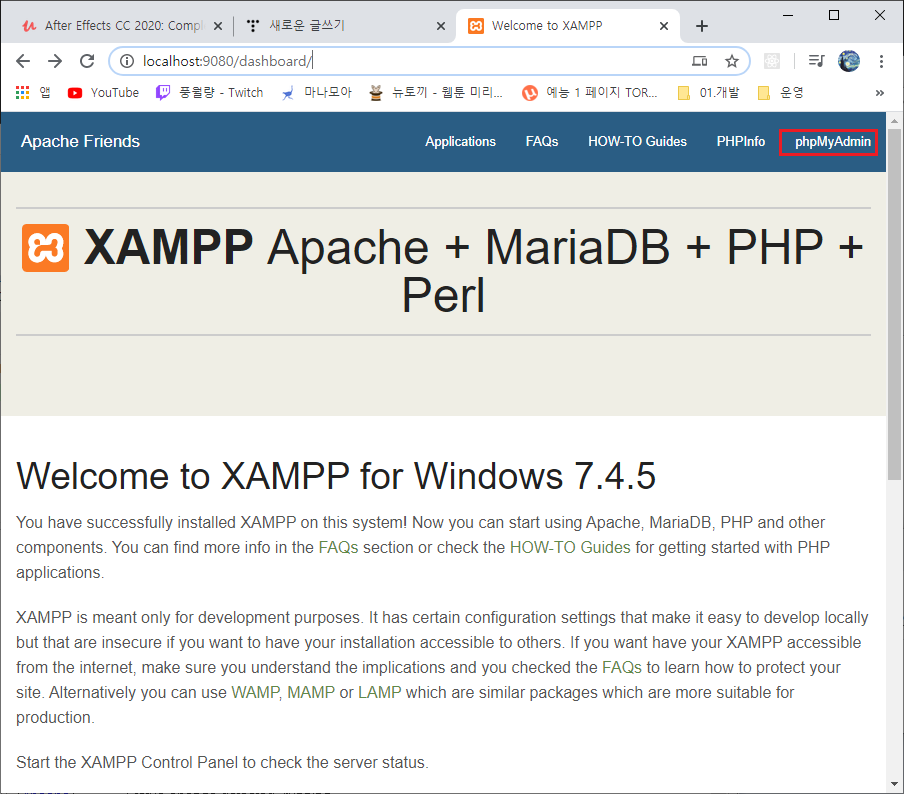Close the Welcome to XAMPP tab

tap(664, 26)
